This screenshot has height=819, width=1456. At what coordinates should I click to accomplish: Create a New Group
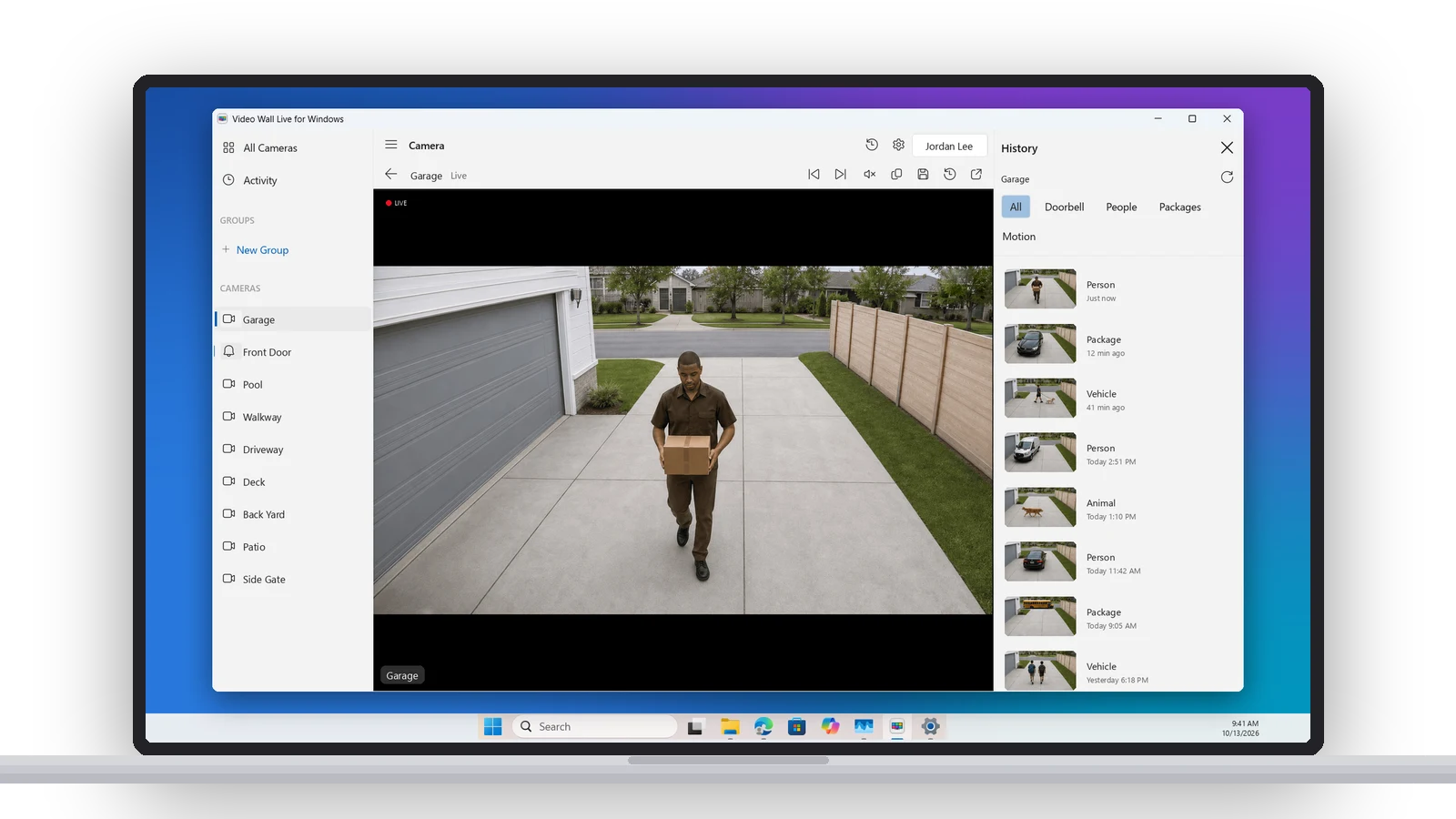pyautogui.click(x=255, y=249)
